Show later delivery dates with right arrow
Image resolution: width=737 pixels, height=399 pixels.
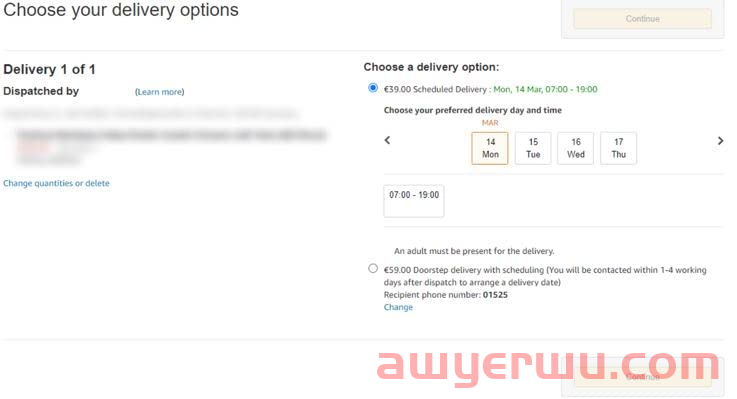[x=720, y=141]
